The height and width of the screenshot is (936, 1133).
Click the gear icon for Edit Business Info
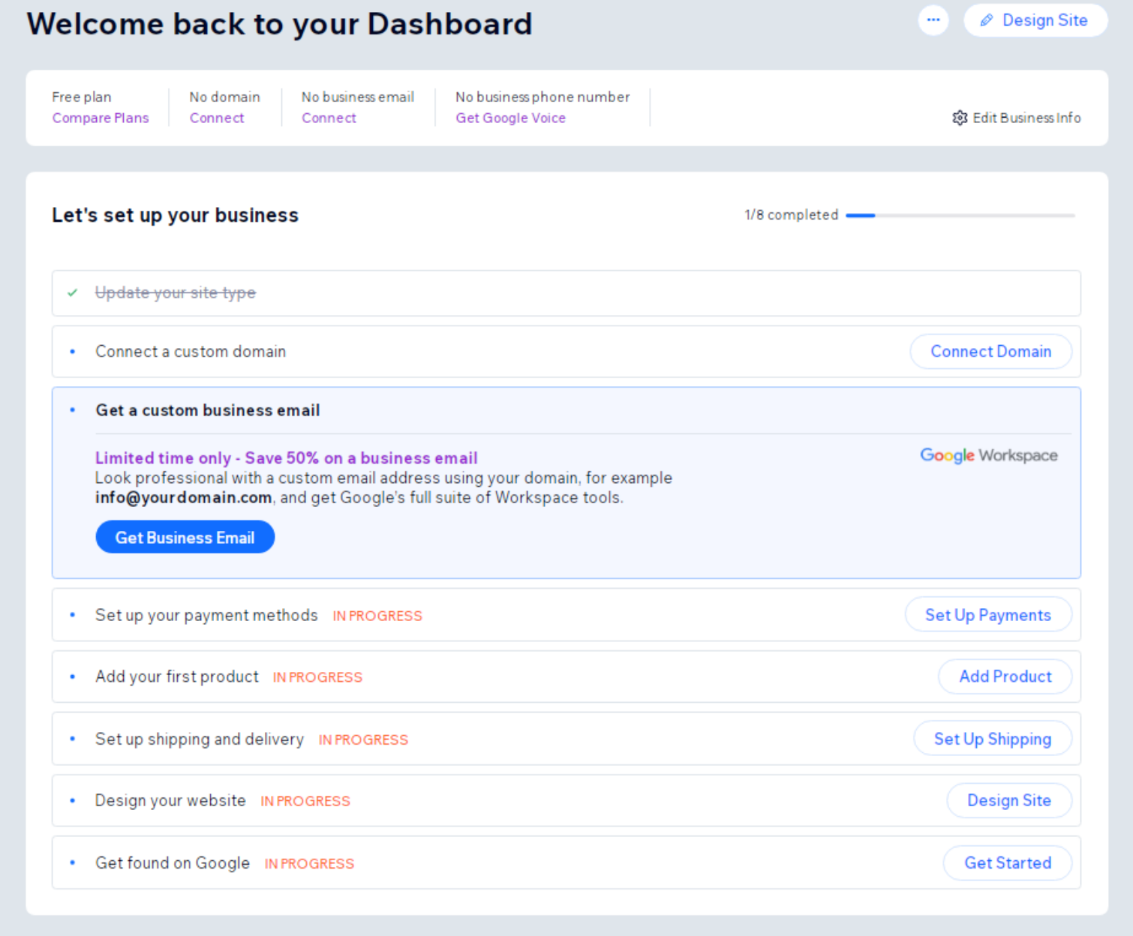click(x=960, y=118)
